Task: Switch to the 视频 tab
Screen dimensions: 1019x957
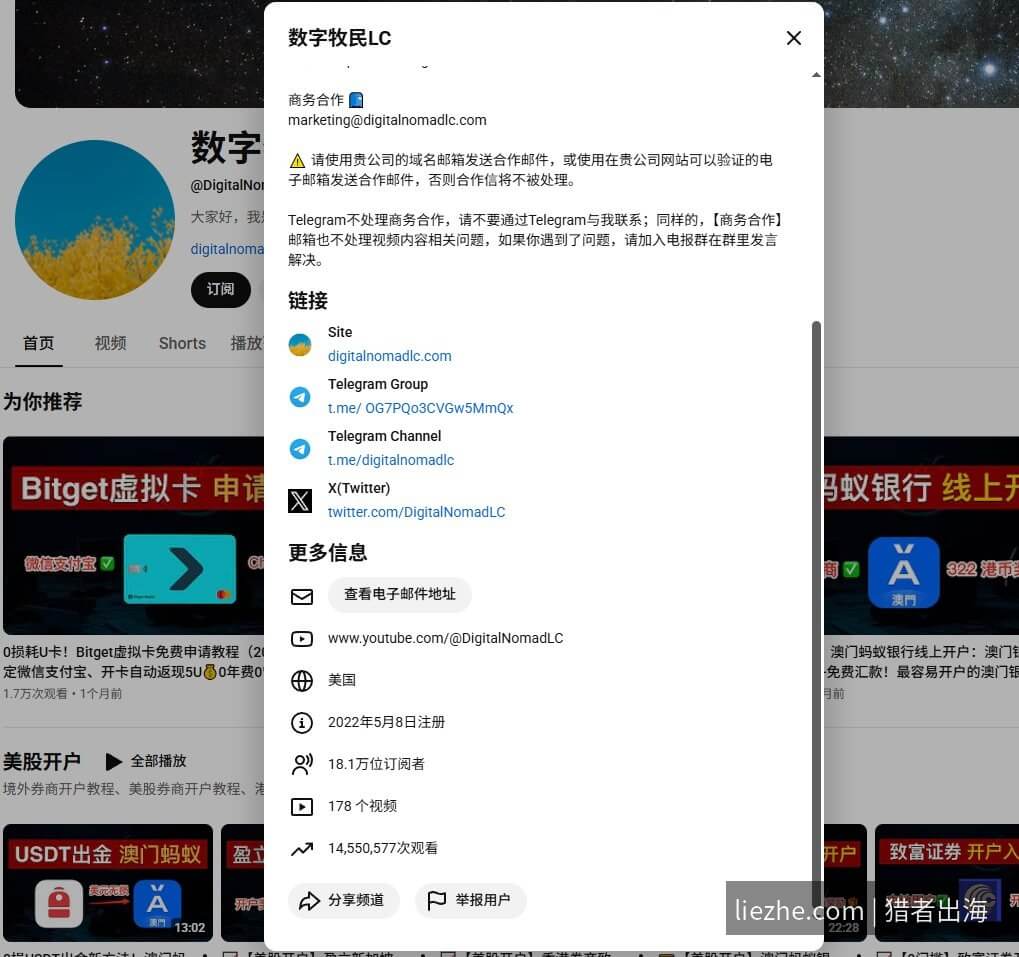Action: tap(110, 343)
